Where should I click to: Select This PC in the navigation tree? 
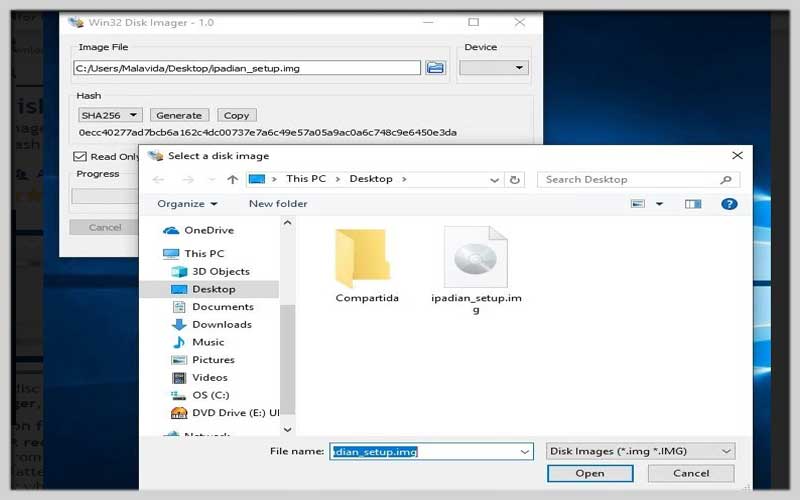[193, 254]
